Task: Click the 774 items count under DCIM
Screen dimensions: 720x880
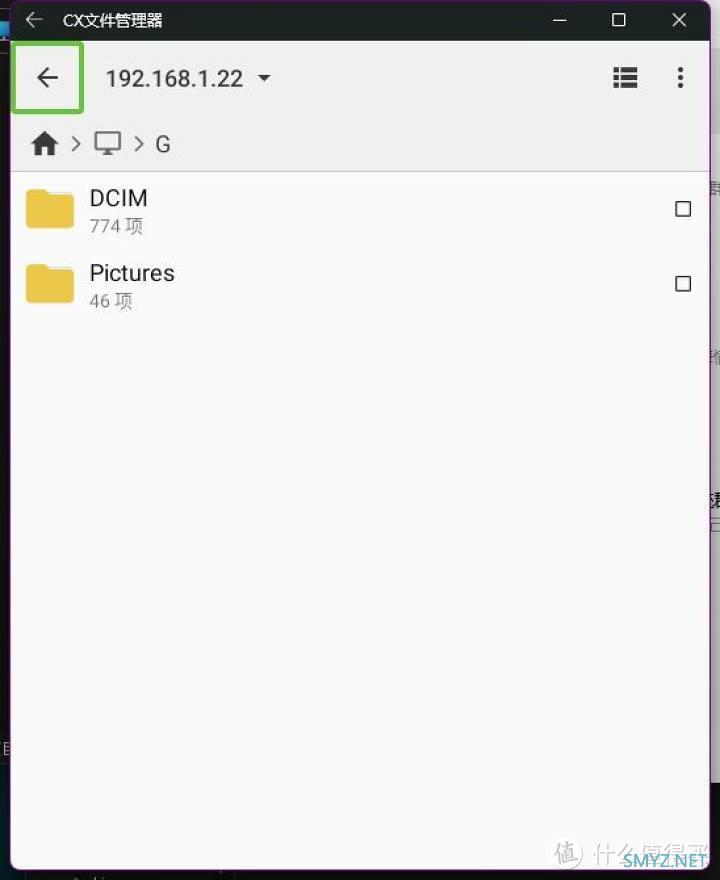Action: tap(116, 226)
